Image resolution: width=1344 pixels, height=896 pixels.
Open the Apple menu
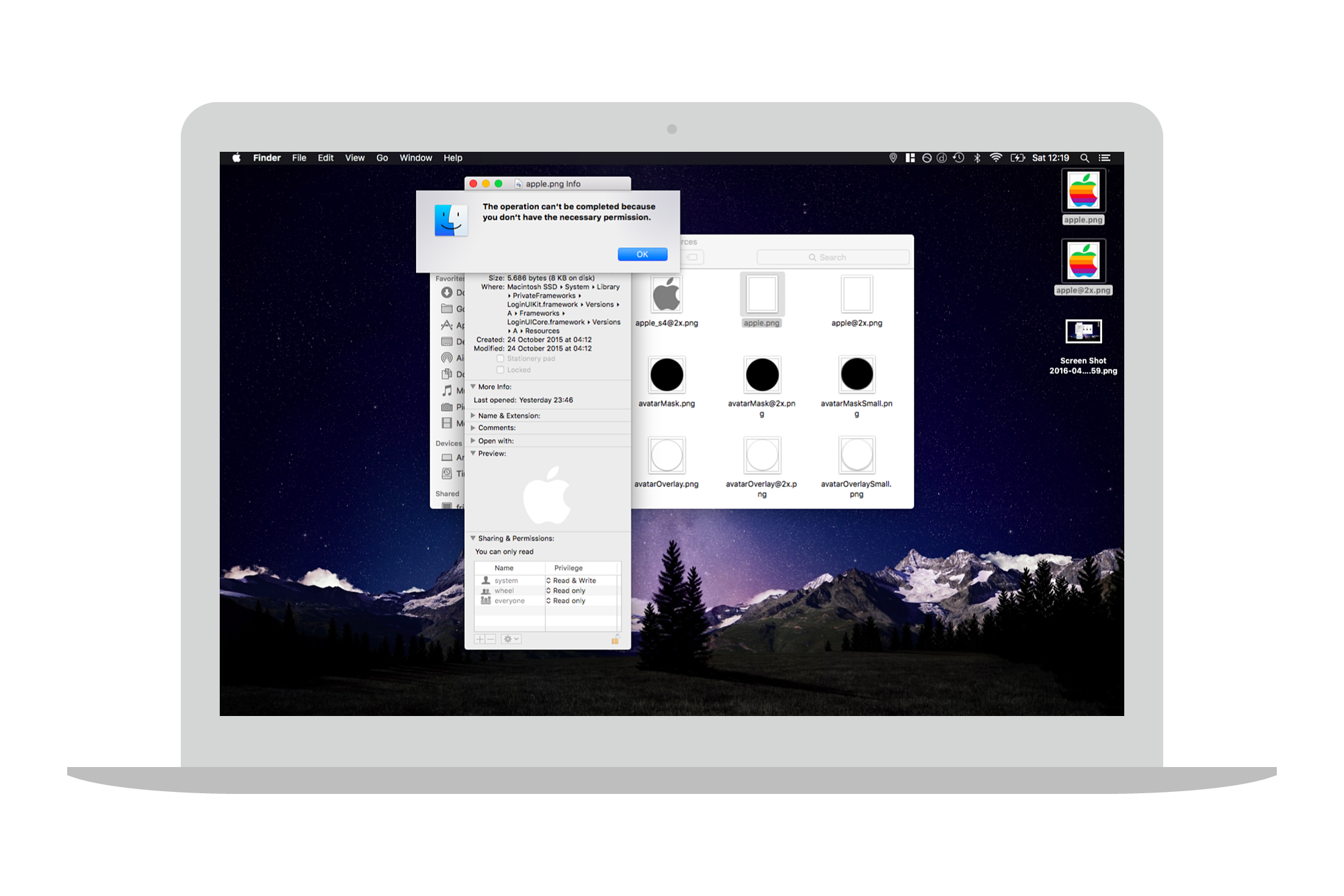pos(237,158)
